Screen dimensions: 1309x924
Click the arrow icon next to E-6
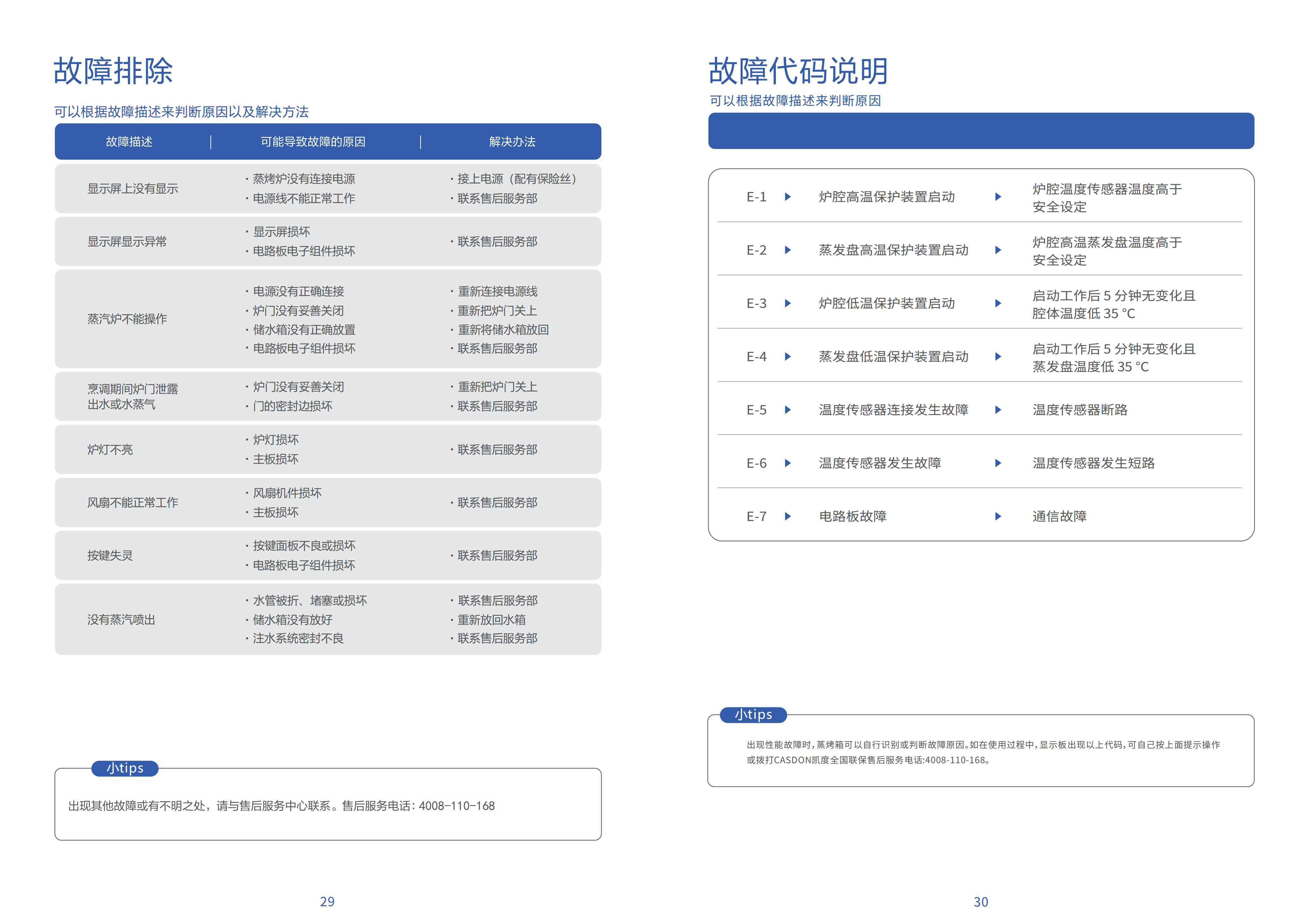tap(787, 463)
